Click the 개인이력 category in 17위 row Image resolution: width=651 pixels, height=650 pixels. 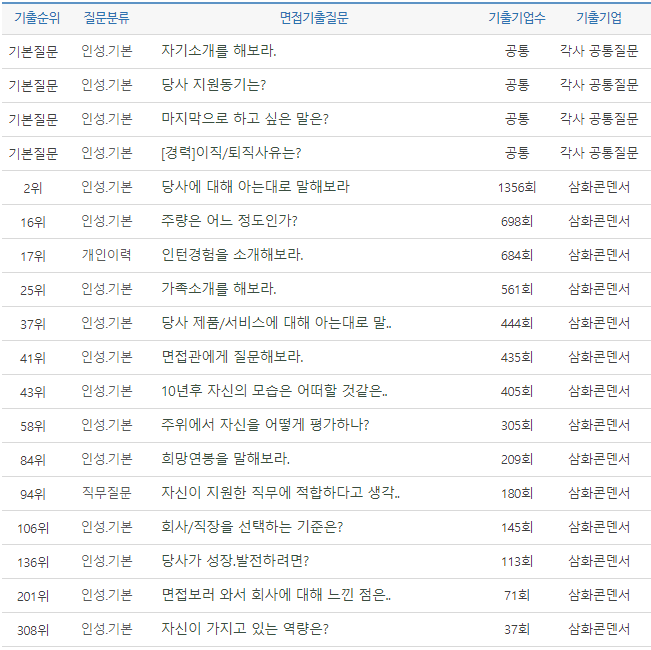click(x=106, y=255)
